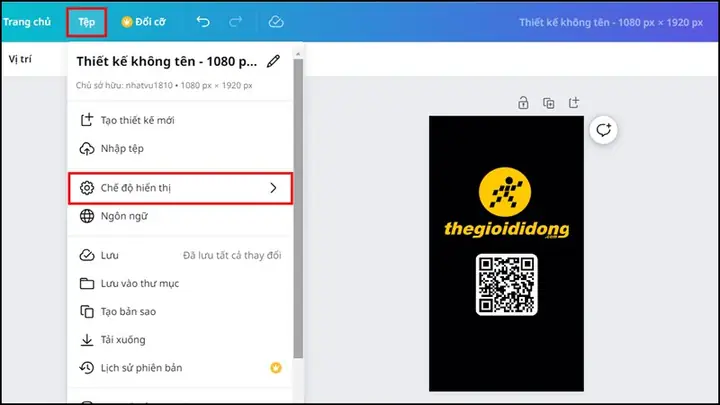Click the crown premium badge on Lịch sử phiên bản

click(276, 368)
